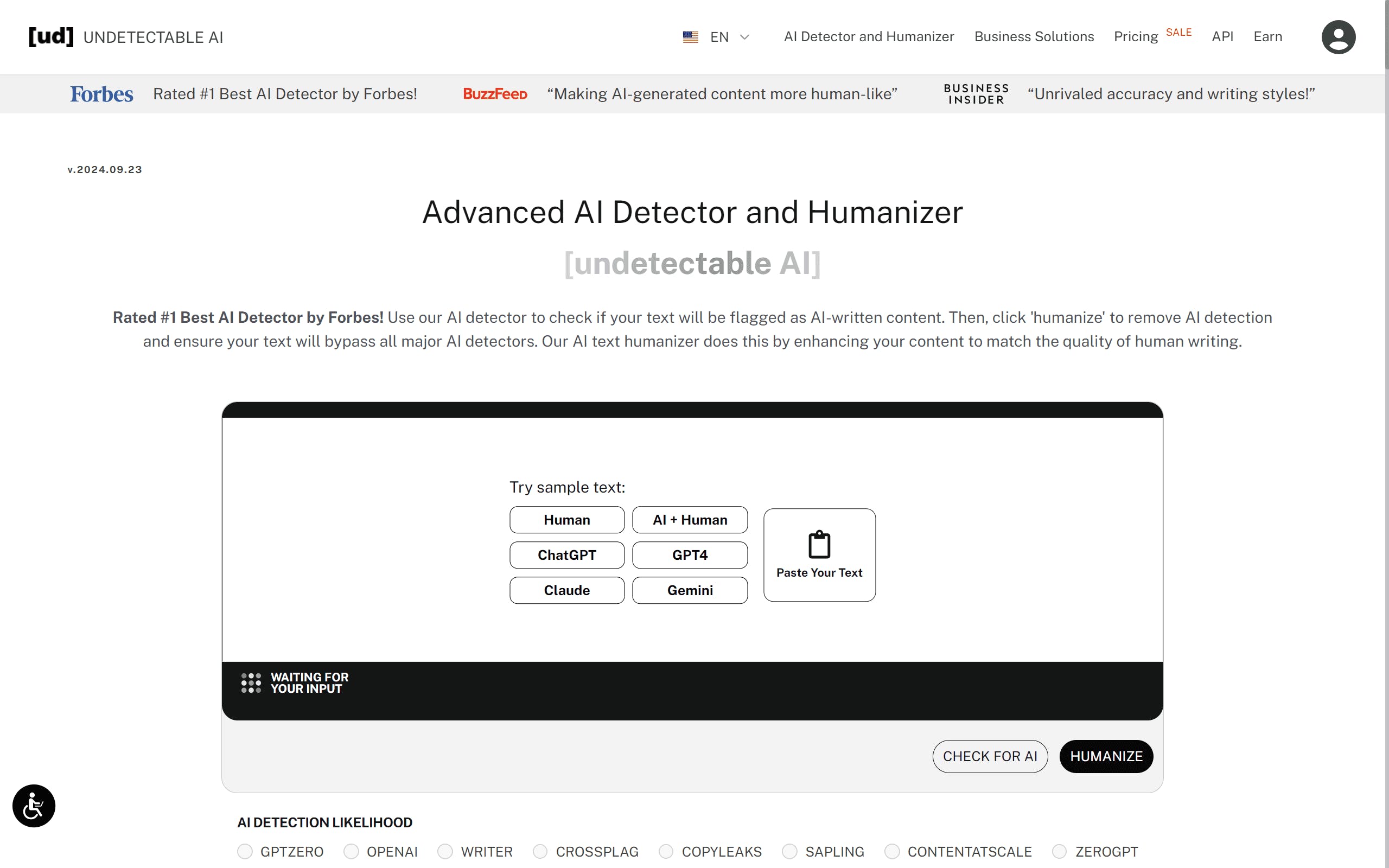This screenshot has width=1389, height=868.
Task: Click the GPTZERO radio button
Action: point(245,851)
